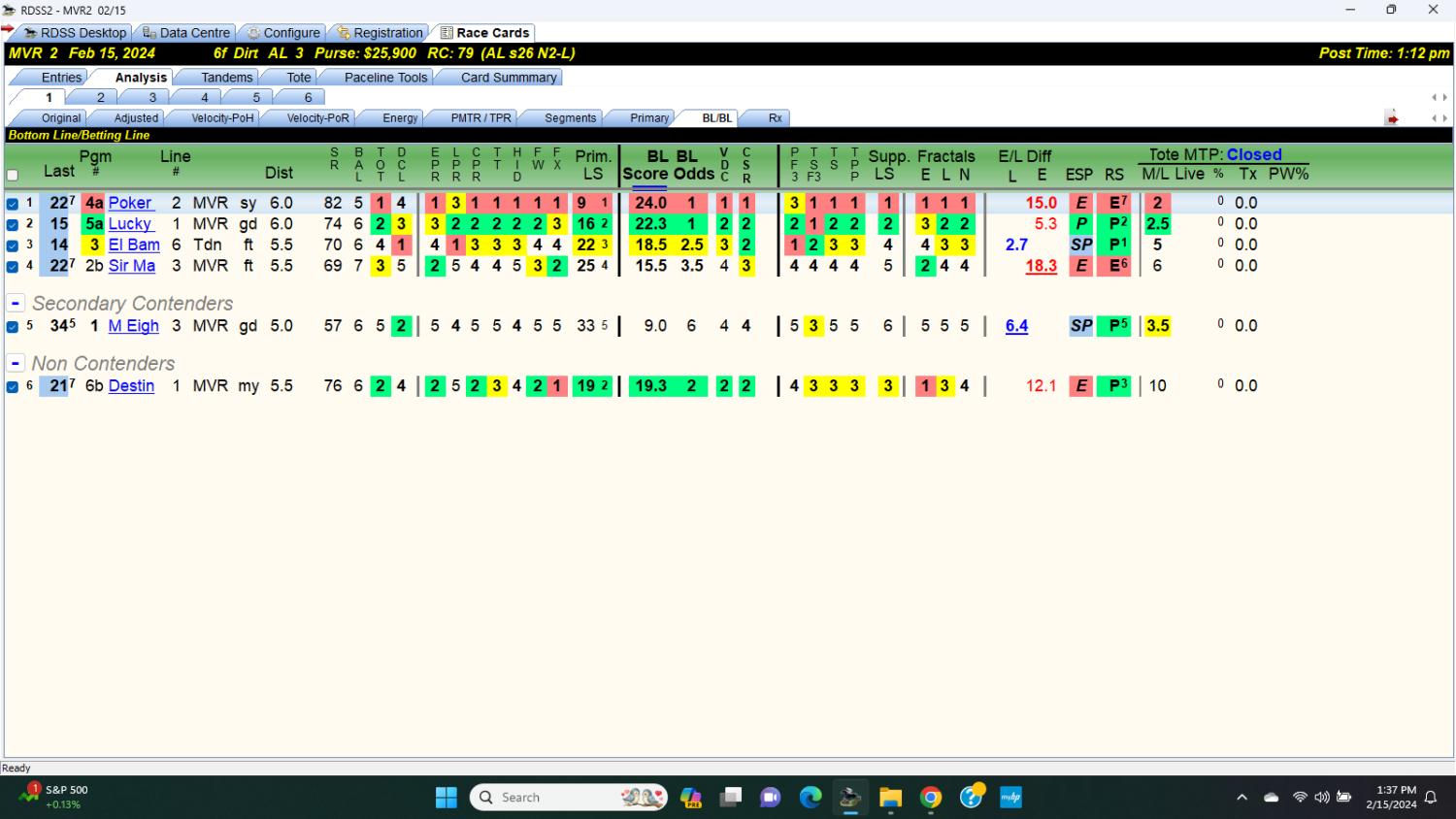Collapse the Secondary Contenders group

click(x=16, y=303)
